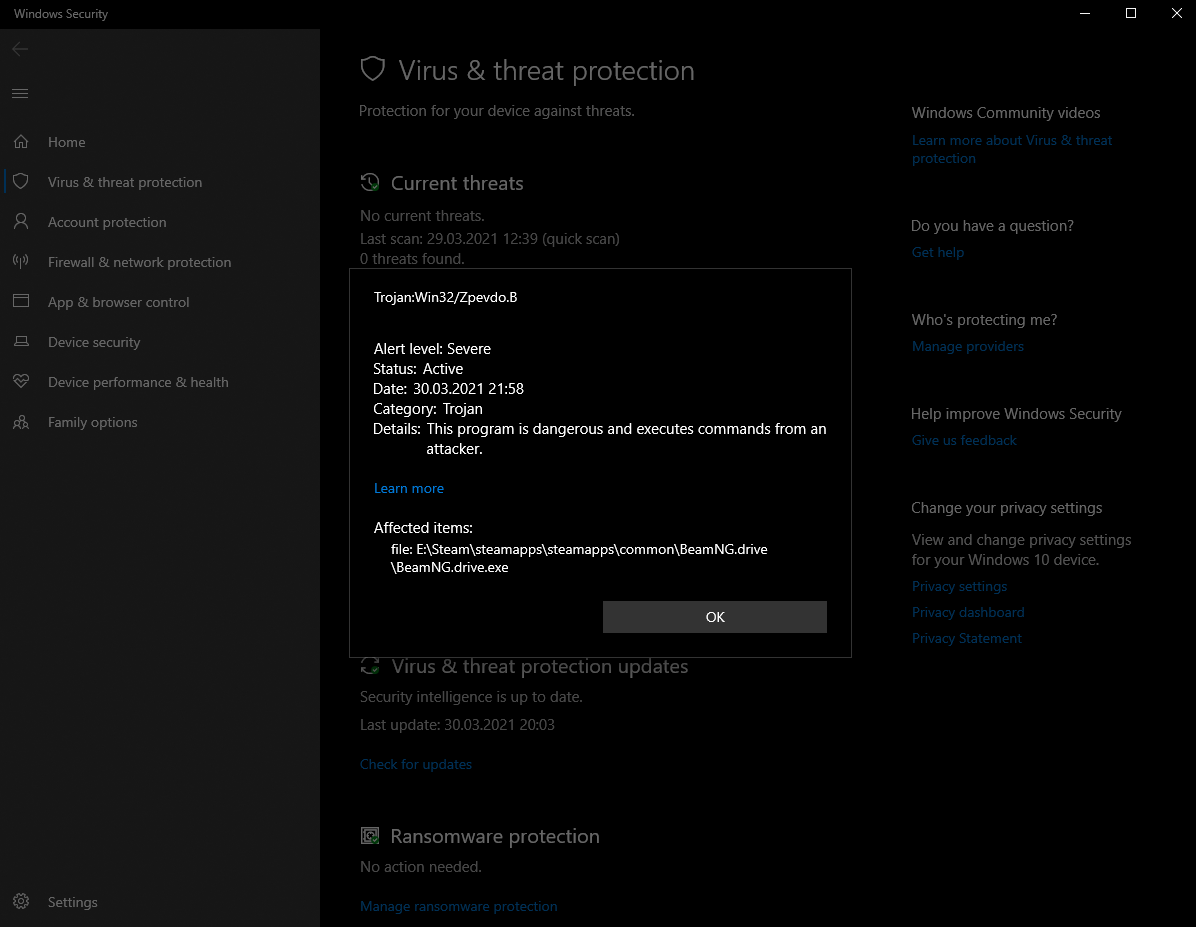
Task: Click Give us feedback link
Action: click(964, 439)
